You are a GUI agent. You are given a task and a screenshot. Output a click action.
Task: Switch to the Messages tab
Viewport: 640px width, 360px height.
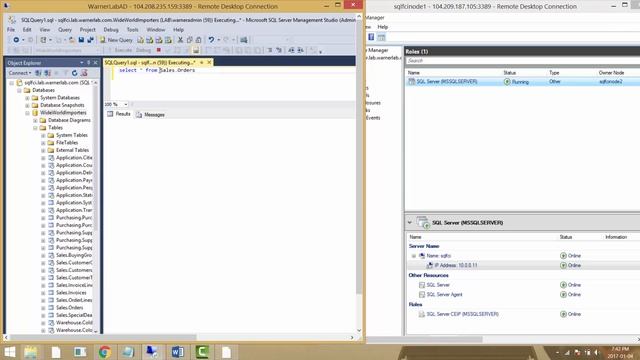150,115
